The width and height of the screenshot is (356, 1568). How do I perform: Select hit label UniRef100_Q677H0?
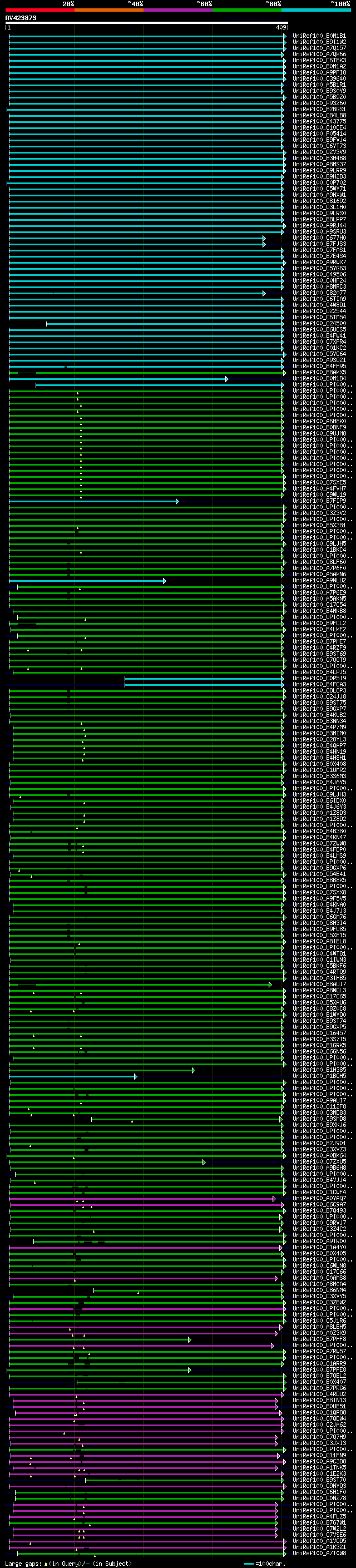click(319, 238)
